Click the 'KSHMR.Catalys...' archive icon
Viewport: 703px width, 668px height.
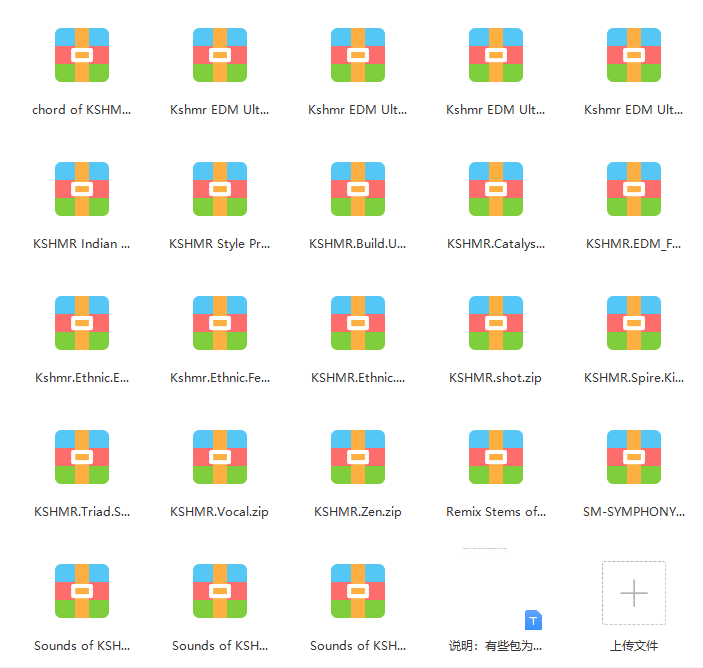point(496,189)
